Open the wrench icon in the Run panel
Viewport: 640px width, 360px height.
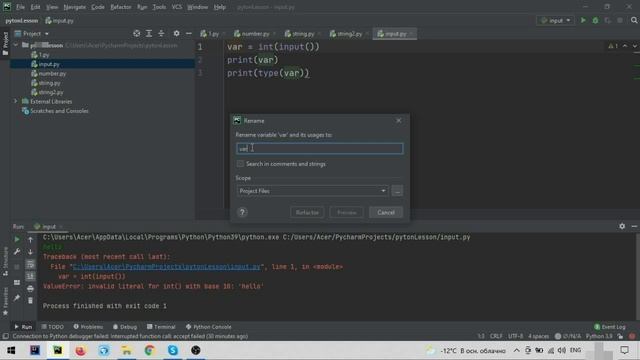[x=17, y=251]
